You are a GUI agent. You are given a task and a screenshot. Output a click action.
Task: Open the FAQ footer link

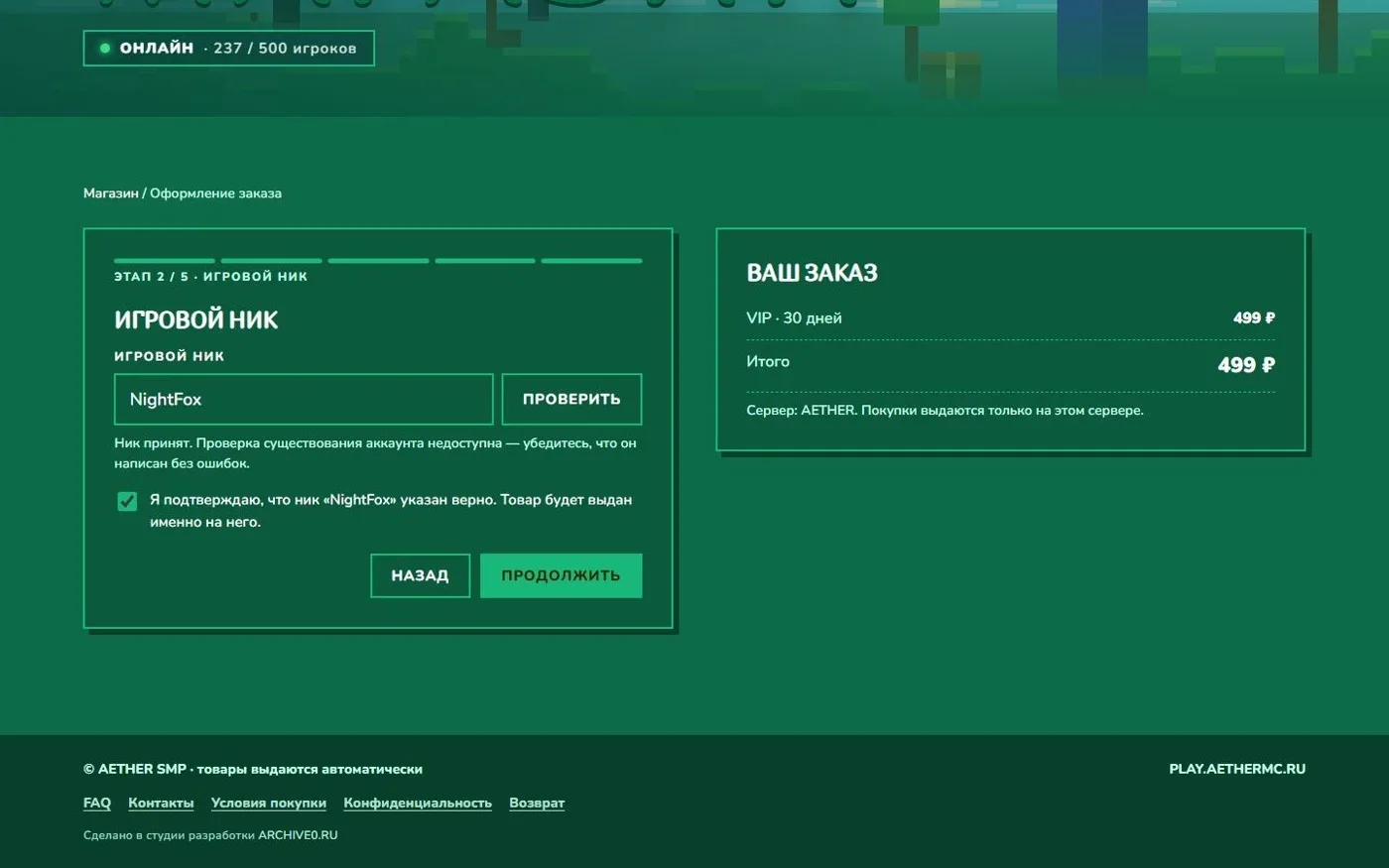click(97, 803)
